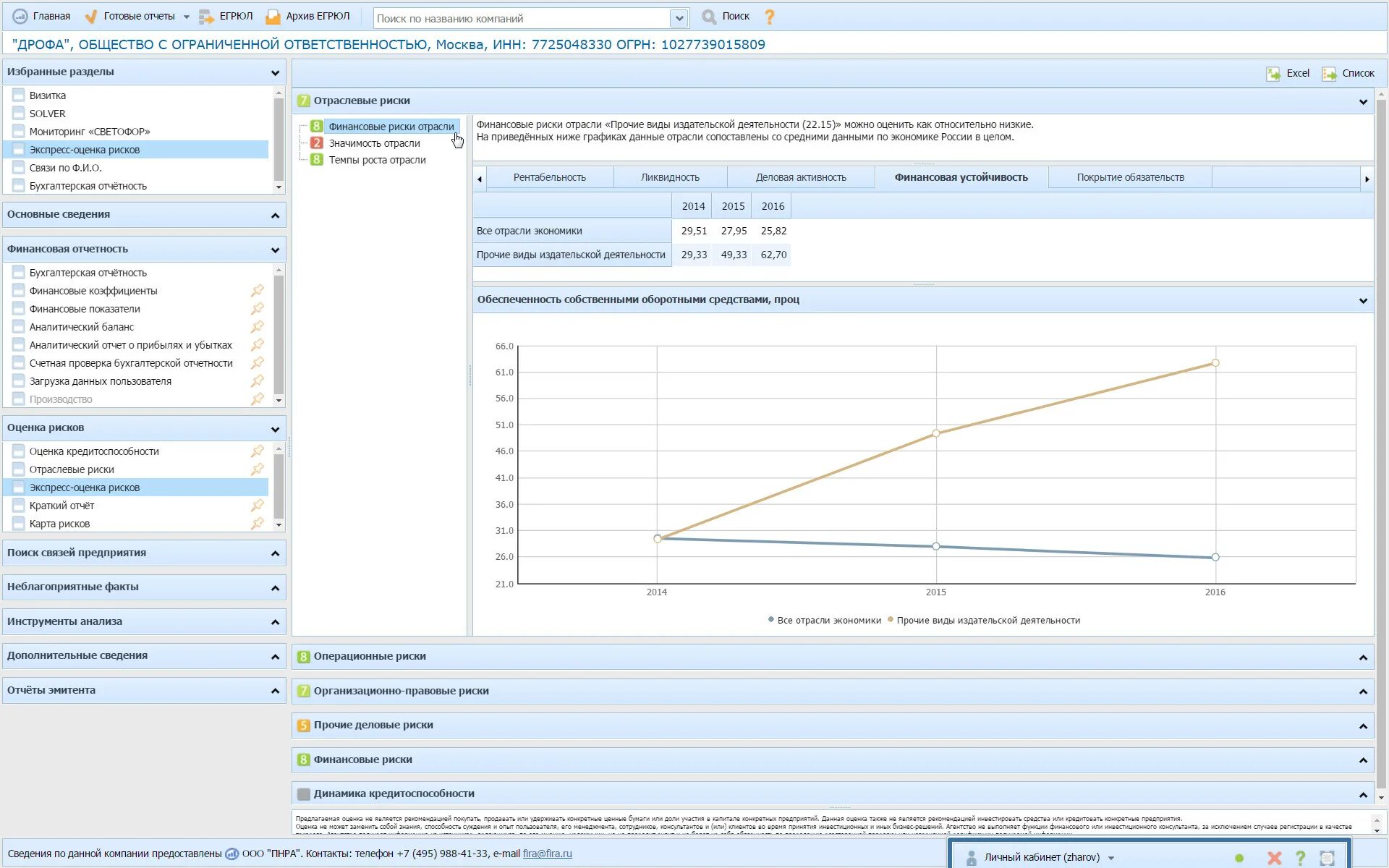The height and width of the screenshot is (868, 1389).
Task: Click the Список list icon
Action: [1329, 73]
